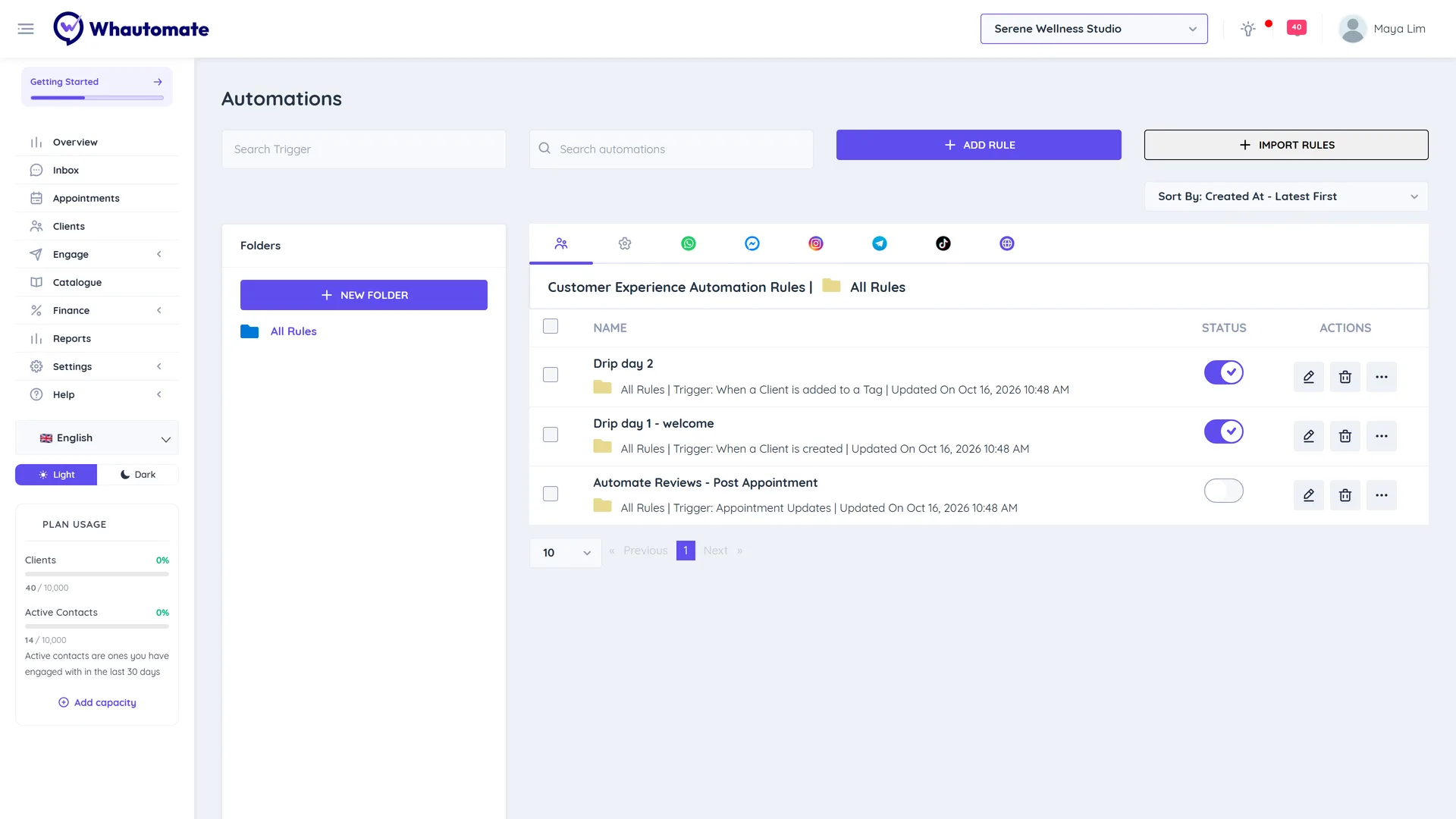Switch to the Instagram automations tab
Image resolution: width=1456 pixels, height=819 pixels.
pos(816,243)
